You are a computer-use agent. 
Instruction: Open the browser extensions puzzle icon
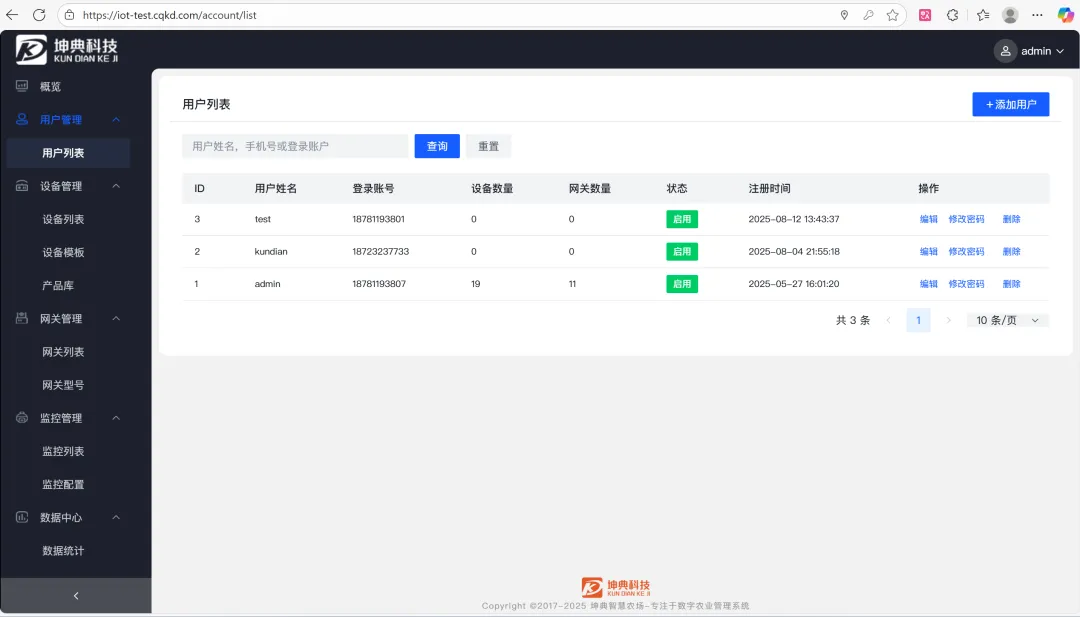953,14
